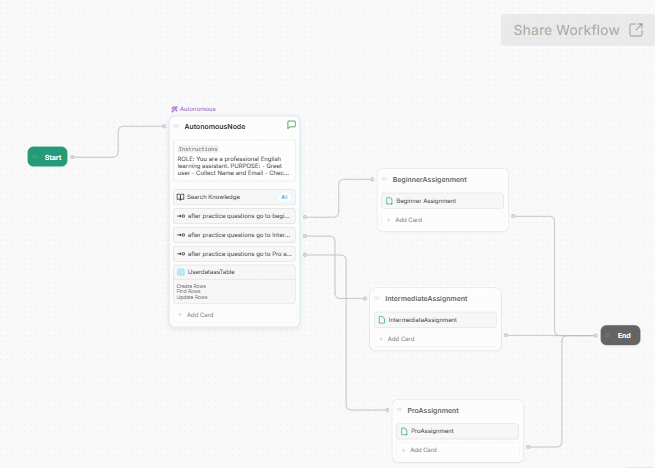
Task: Click the IntermediateAssignment card document icon
Action: click(381, 320)
